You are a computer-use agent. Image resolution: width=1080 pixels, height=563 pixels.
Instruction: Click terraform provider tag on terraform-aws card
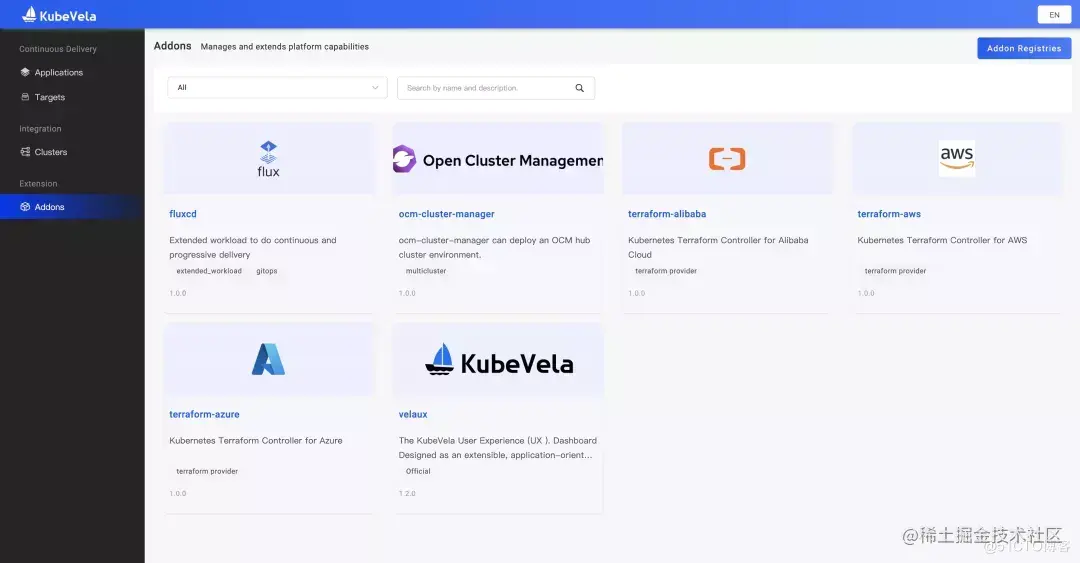(895, 271)
